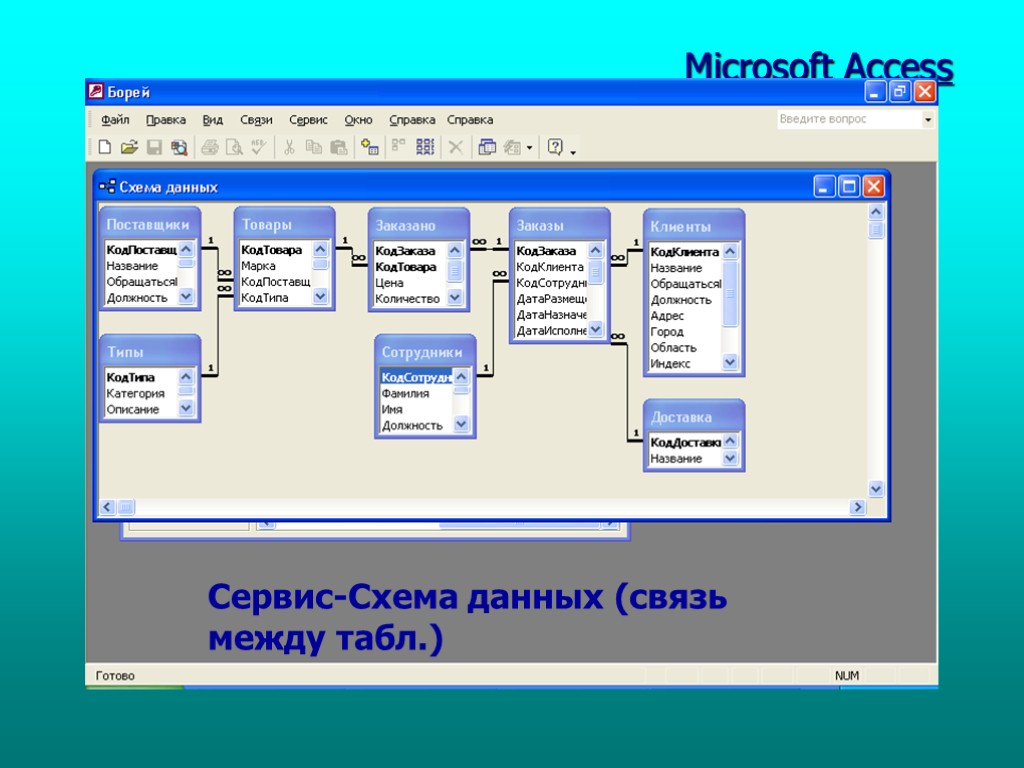
Task: Click scroll-down arrow in Заказы table
Action: click(x=596, y=330)
